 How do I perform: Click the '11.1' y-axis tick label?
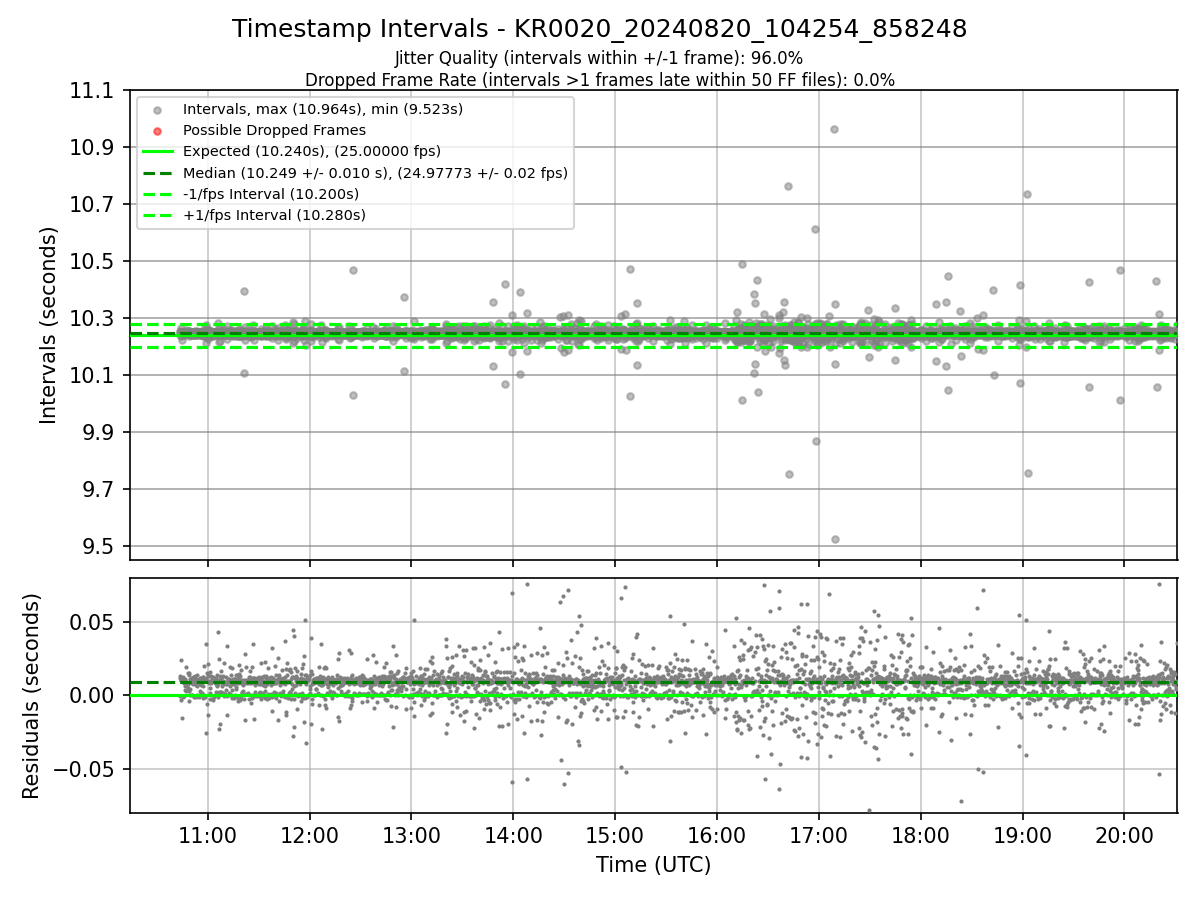click(93, 91)
